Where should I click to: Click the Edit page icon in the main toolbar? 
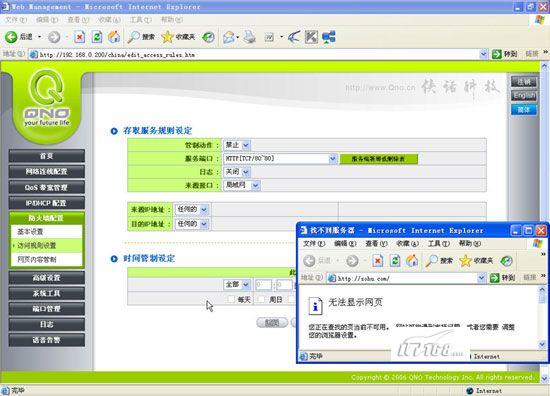click(x=269, y=37)
